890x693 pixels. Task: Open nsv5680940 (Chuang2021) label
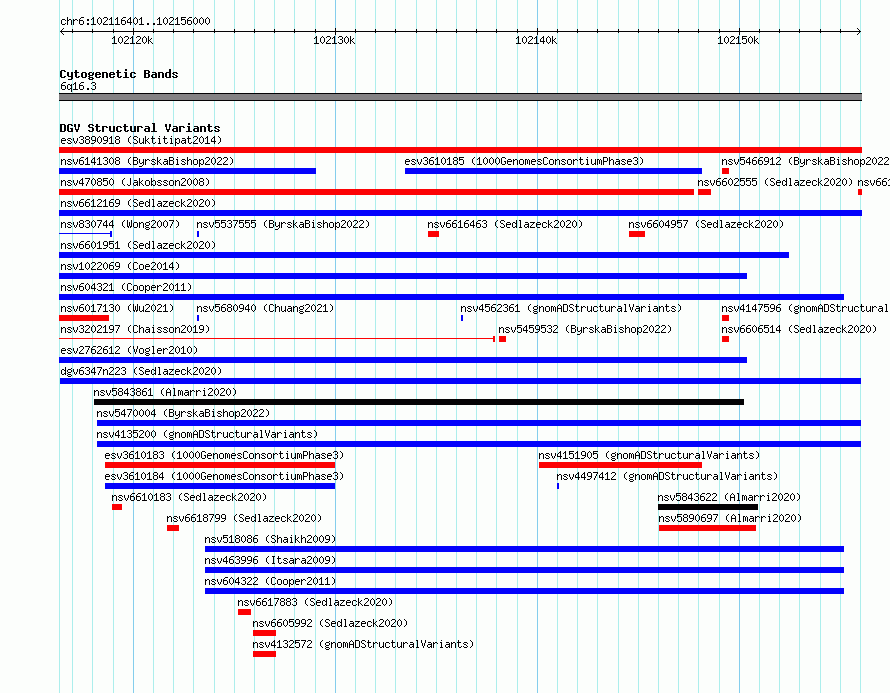[x=265, y=308]
